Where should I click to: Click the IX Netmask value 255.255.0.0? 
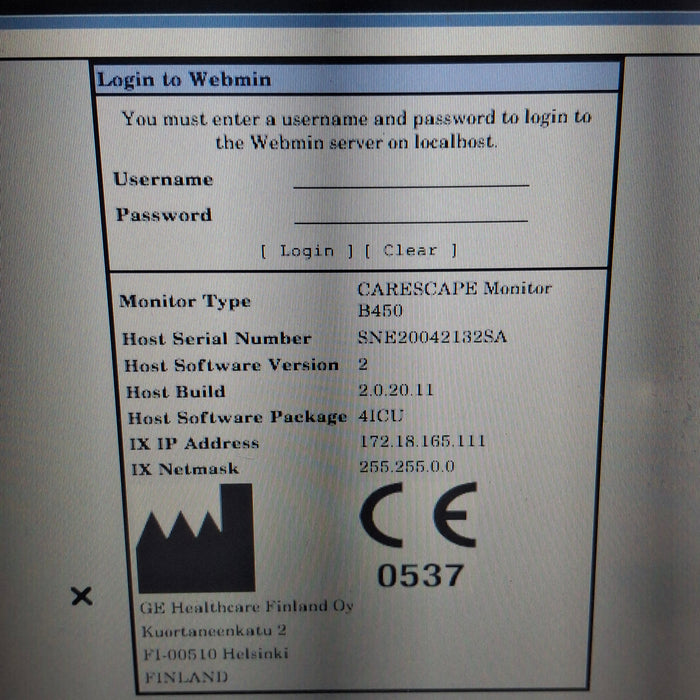coord(407,467)
